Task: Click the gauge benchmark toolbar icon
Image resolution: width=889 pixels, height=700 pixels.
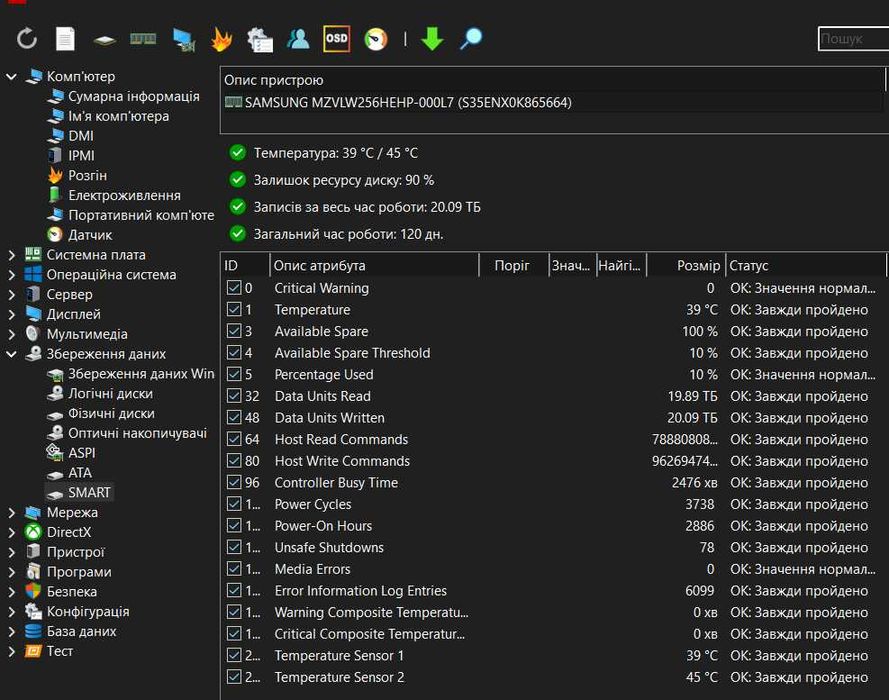Action: click(376, 39)
